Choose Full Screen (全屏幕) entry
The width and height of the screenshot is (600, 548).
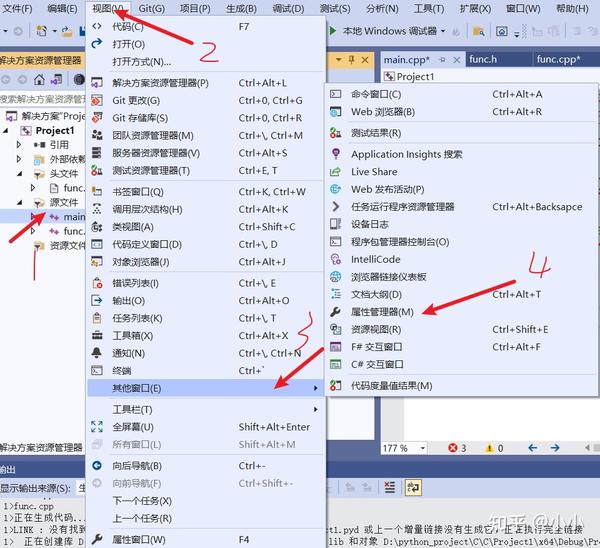[x=207, y=427]
